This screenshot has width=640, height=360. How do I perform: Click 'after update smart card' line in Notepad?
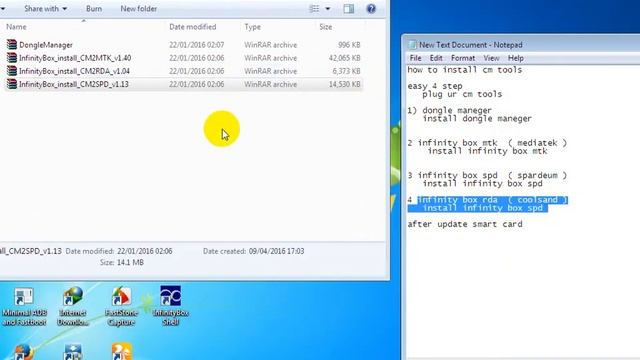coord(464,224)
